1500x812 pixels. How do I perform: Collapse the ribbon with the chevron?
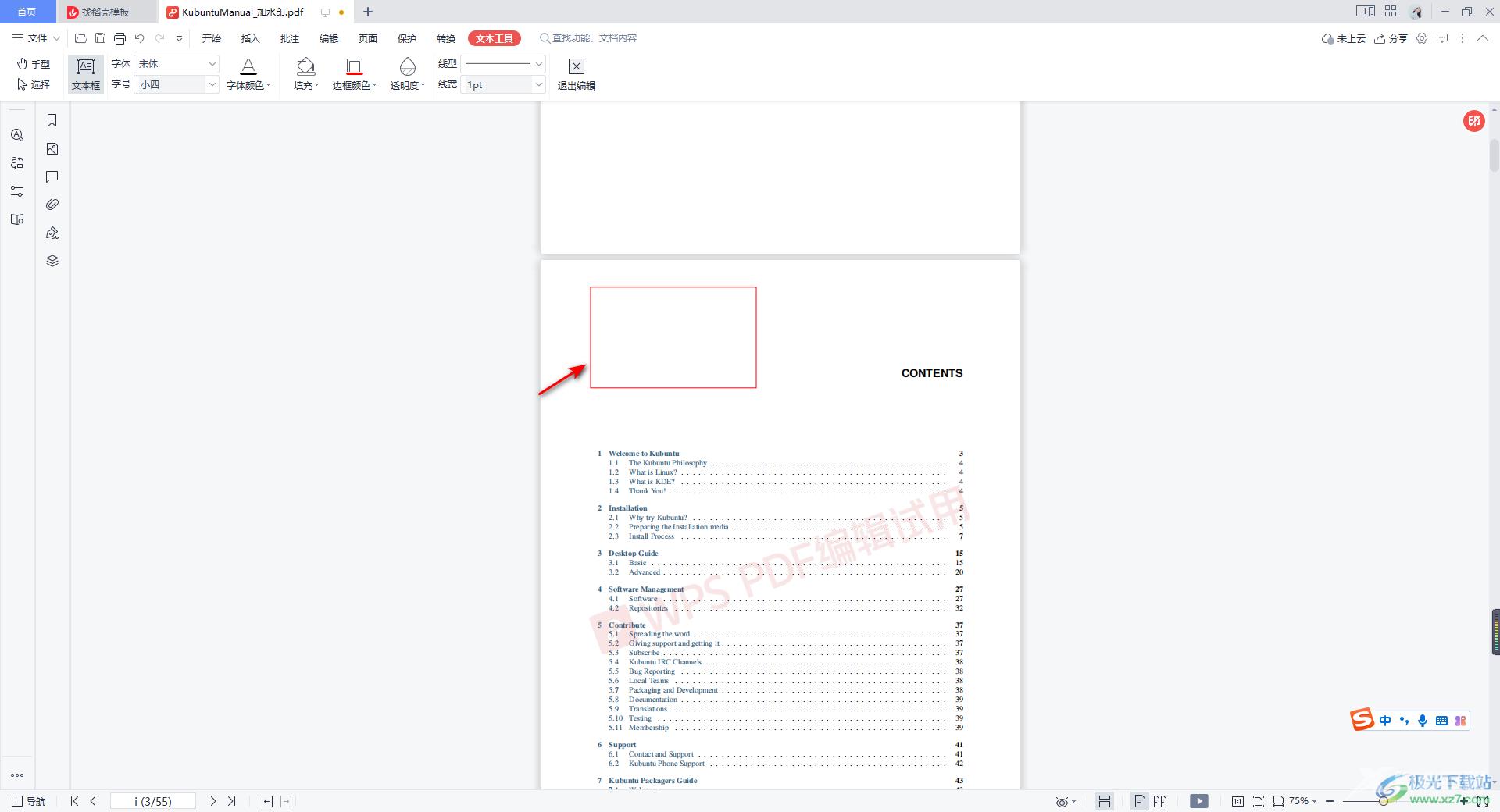point(1483,38)
